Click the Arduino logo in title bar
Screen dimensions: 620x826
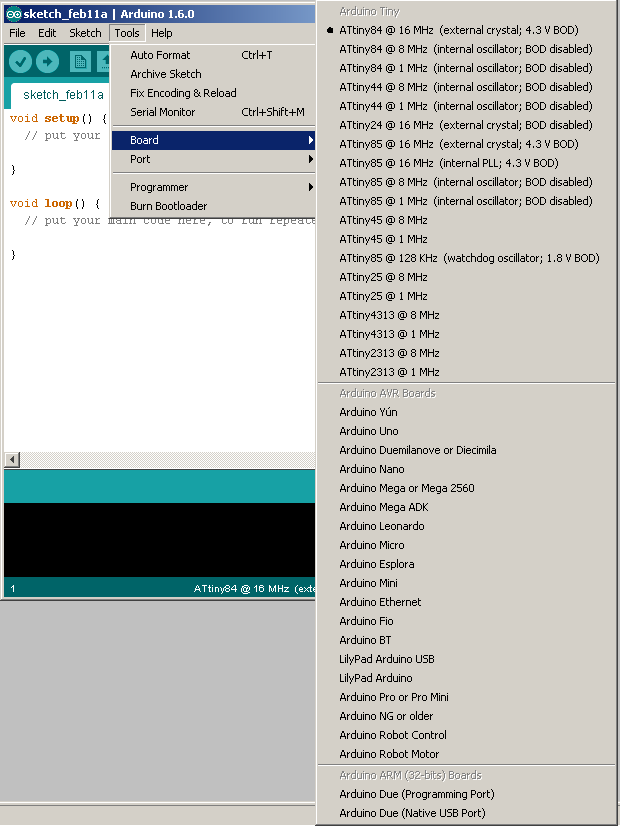(14, 14)
